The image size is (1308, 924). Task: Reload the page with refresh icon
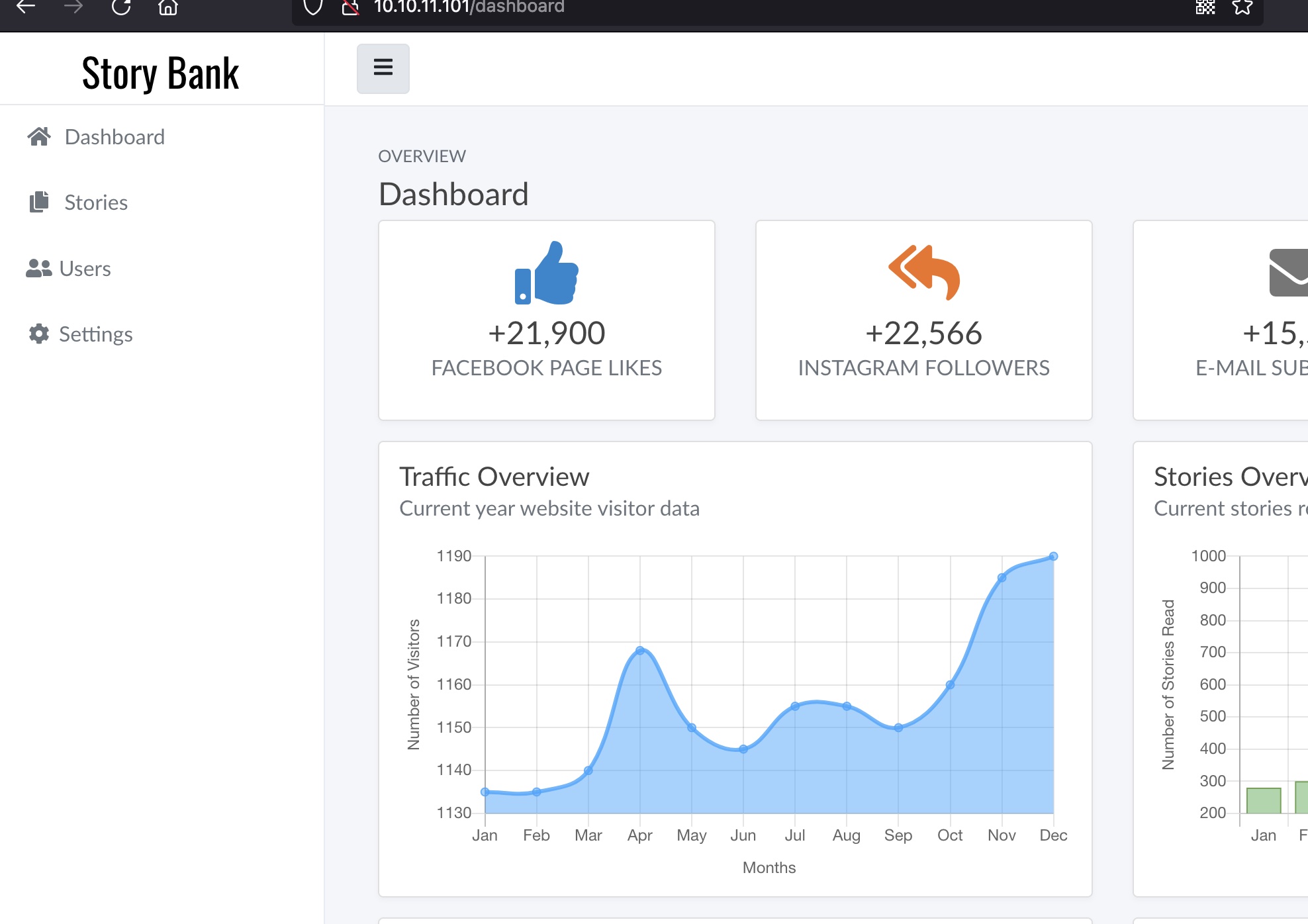(120, 7)
